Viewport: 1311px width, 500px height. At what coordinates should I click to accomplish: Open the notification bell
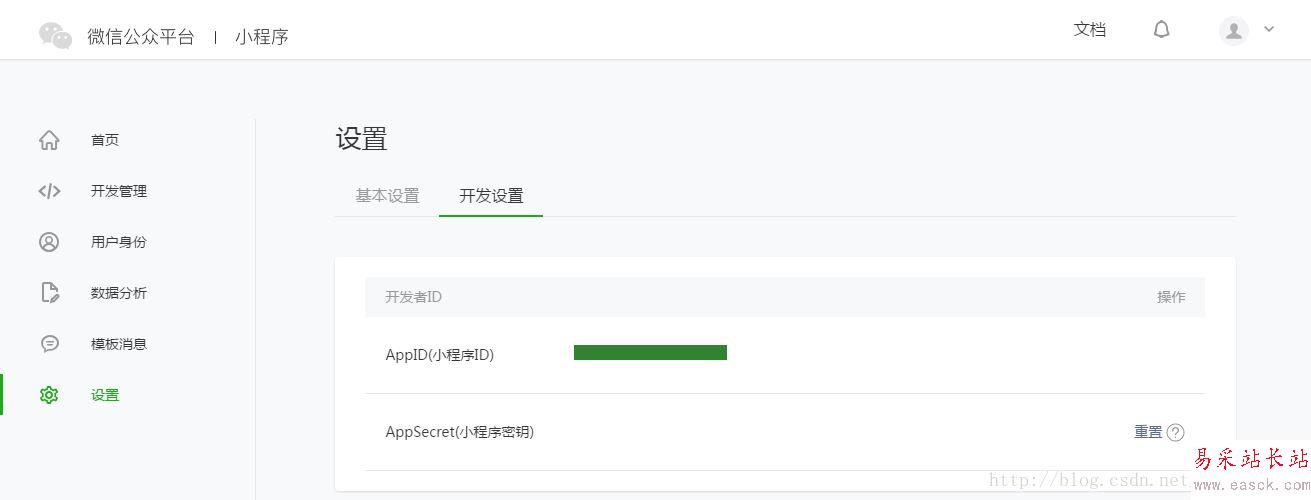pyautogui.click(x=1161, y=30)
